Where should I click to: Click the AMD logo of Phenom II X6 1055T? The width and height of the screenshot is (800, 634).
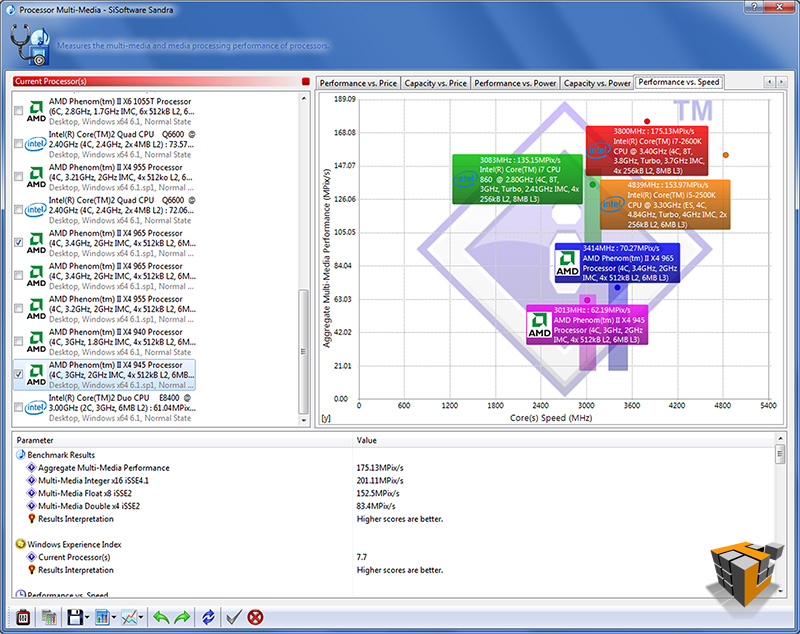click(36, 111)
